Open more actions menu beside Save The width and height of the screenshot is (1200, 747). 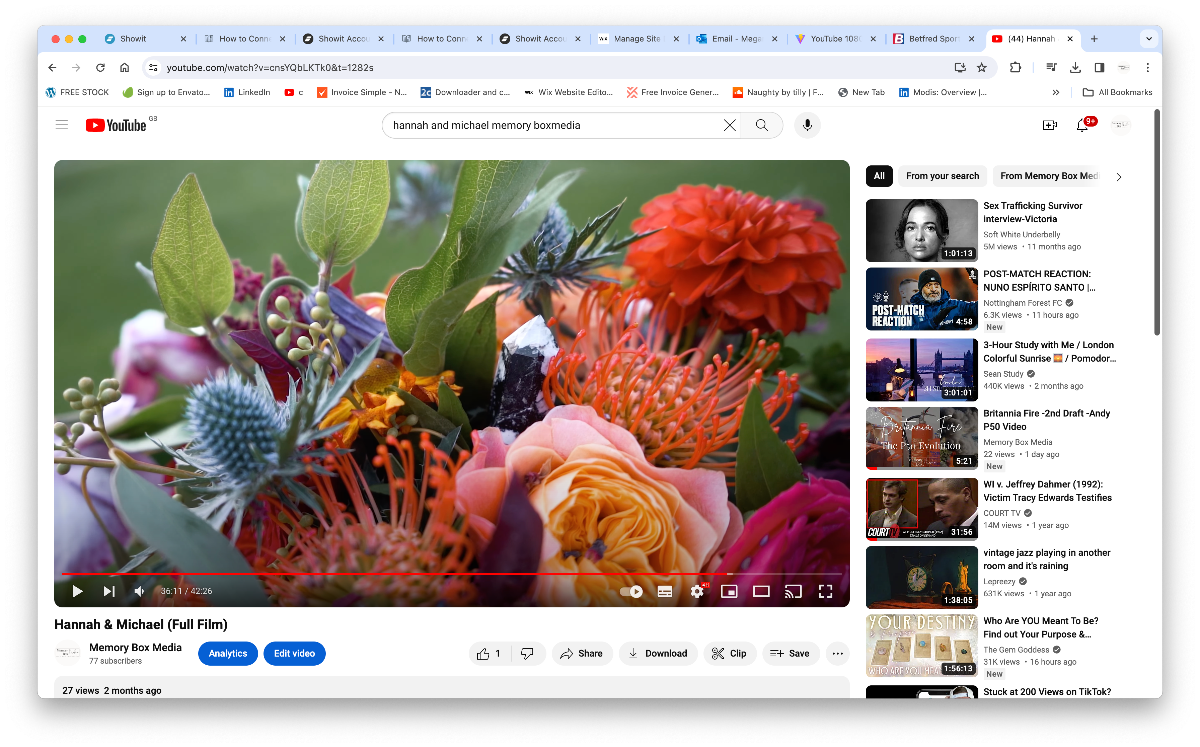tap(838, 653)
